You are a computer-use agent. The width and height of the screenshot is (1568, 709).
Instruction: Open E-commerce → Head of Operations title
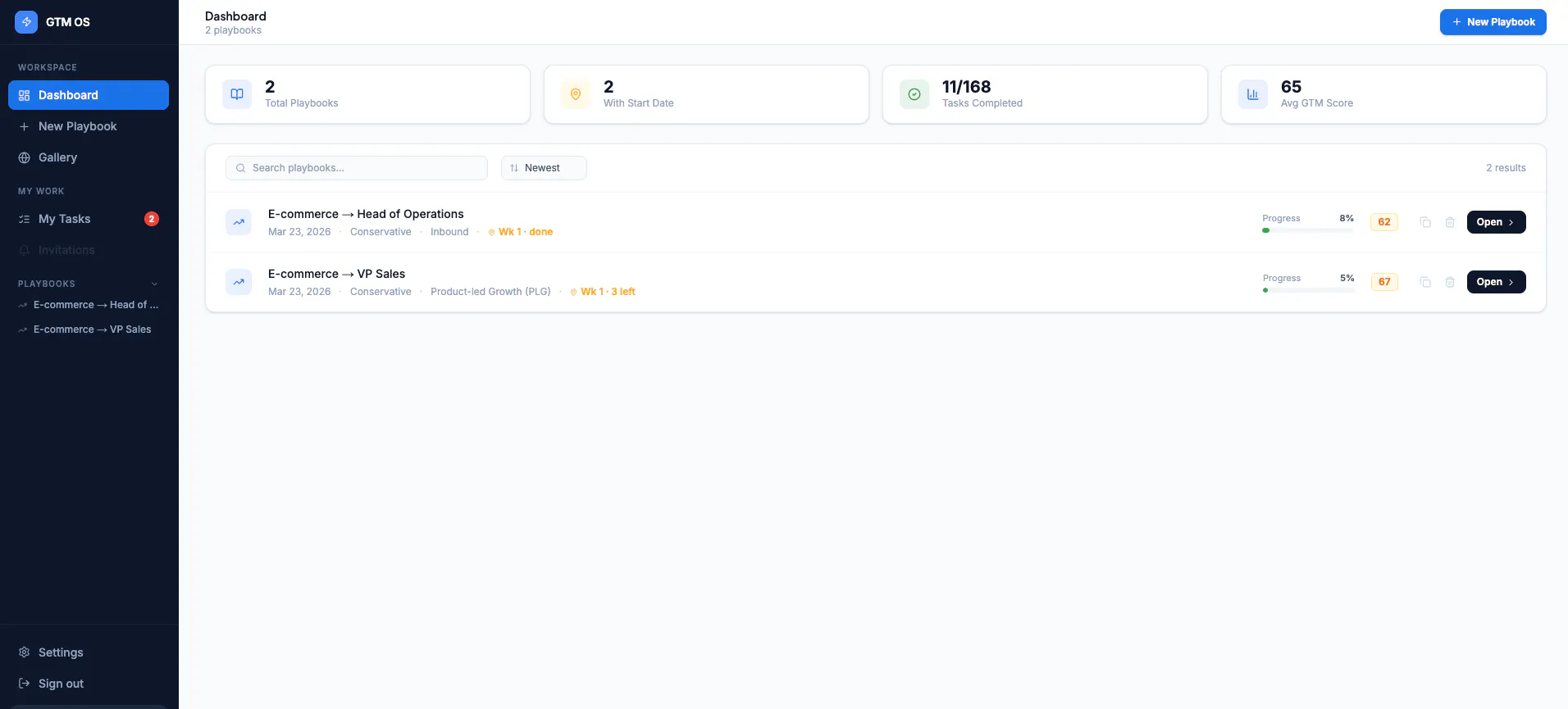click(x=366, y=214)
